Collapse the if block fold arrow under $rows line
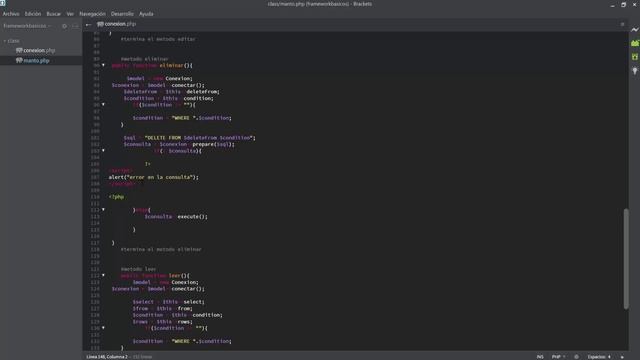 (103, 328)
